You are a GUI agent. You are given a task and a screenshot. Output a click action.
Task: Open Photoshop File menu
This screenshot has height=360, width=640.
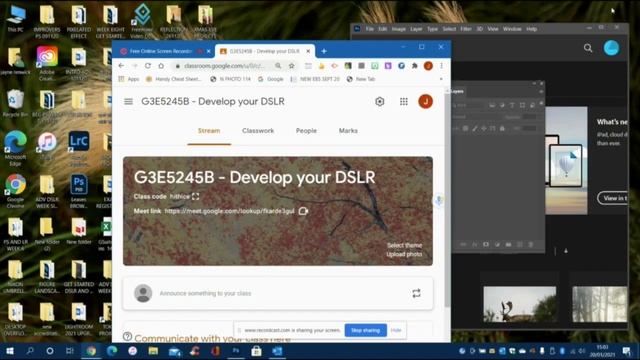370,29
